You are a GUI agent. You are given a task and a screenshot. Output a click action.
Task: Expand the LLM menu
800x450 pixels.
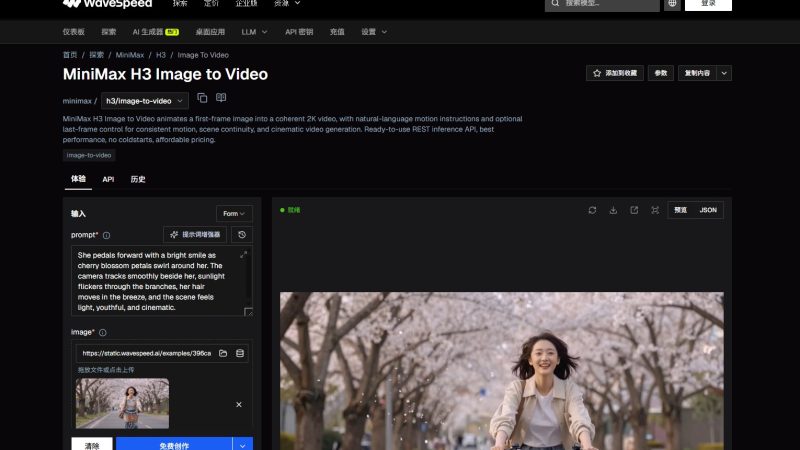[x=254, y=32]
